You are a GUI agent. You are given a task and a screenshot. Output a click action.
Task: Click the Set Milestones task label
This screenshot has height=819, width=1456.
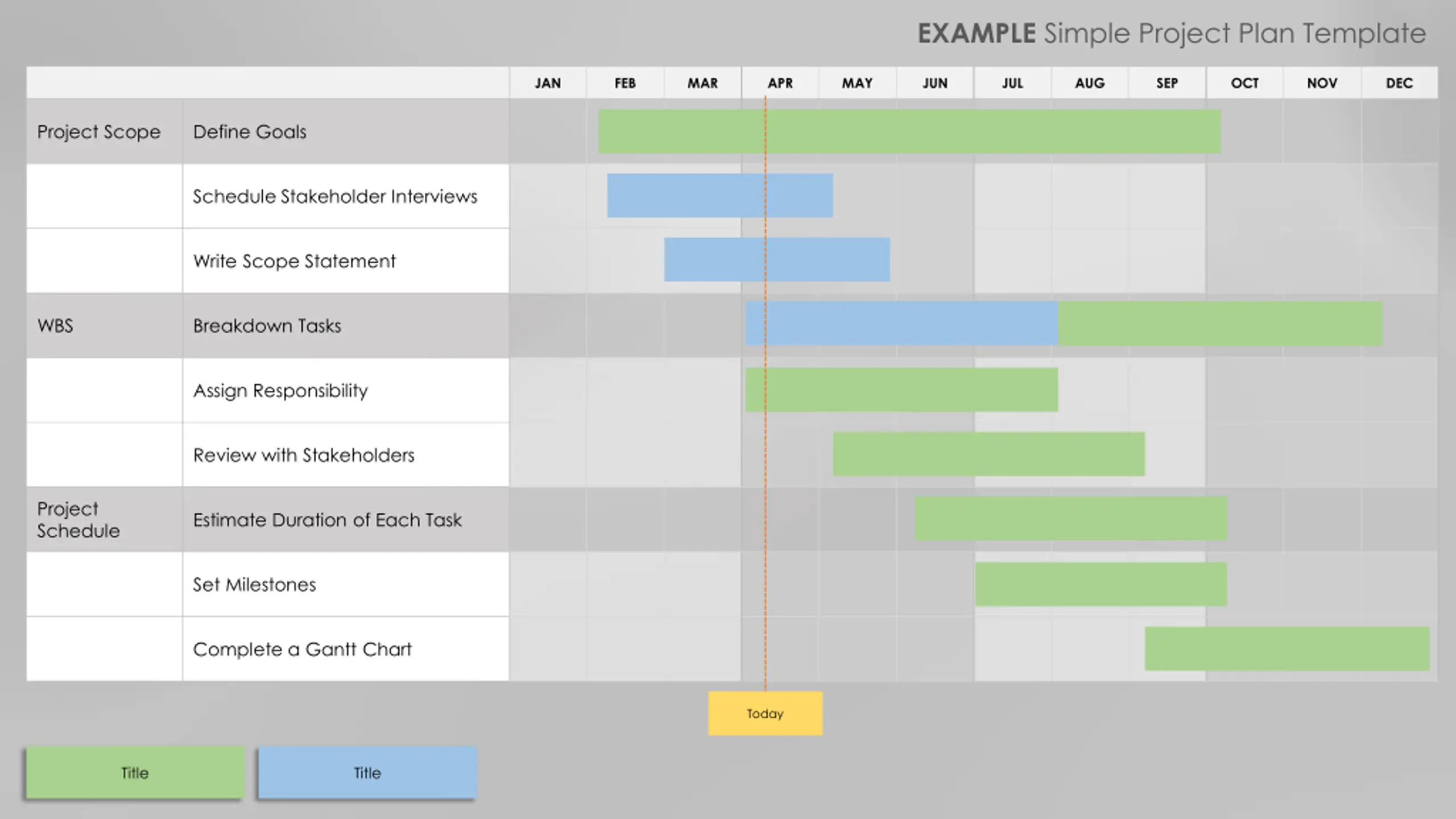254,585
